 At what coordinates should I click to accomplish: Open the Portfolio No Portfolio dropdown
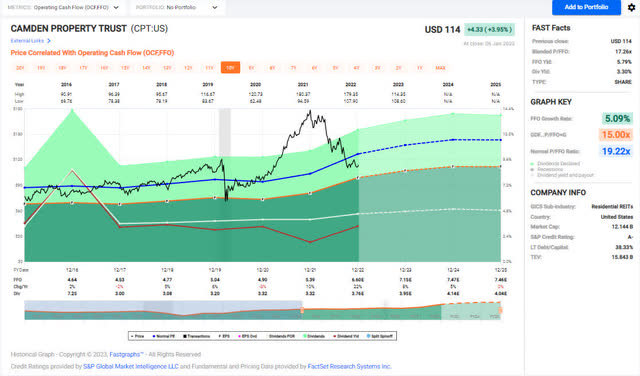pyautogui.click(x=177, y=7)
